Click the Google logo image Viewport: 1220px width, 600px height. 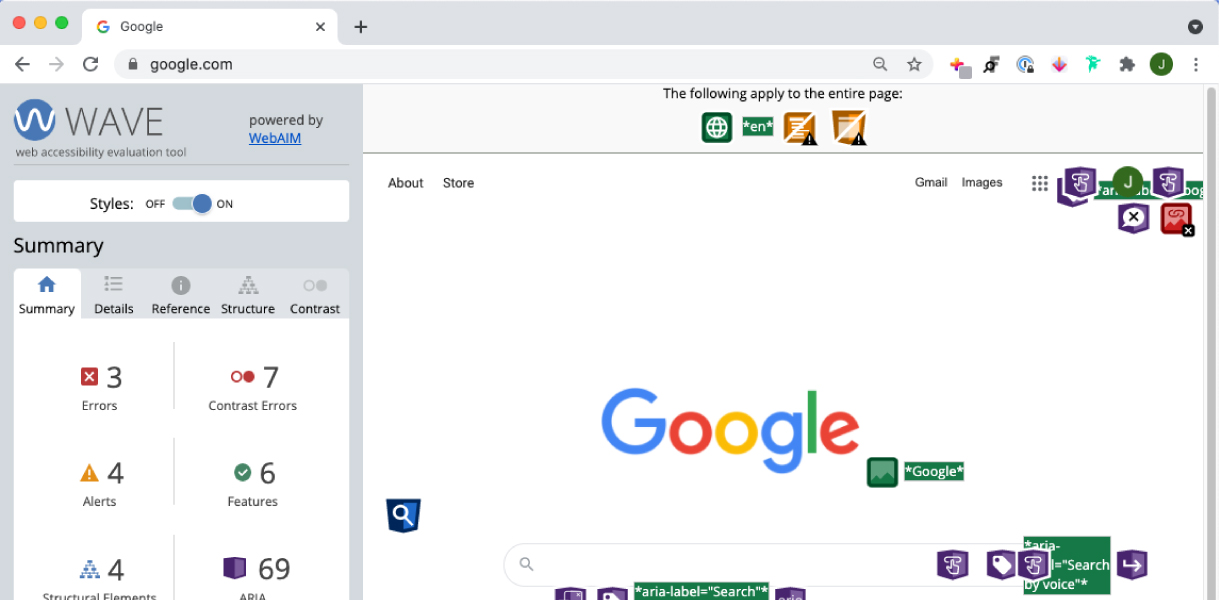[x=730, y=431]
